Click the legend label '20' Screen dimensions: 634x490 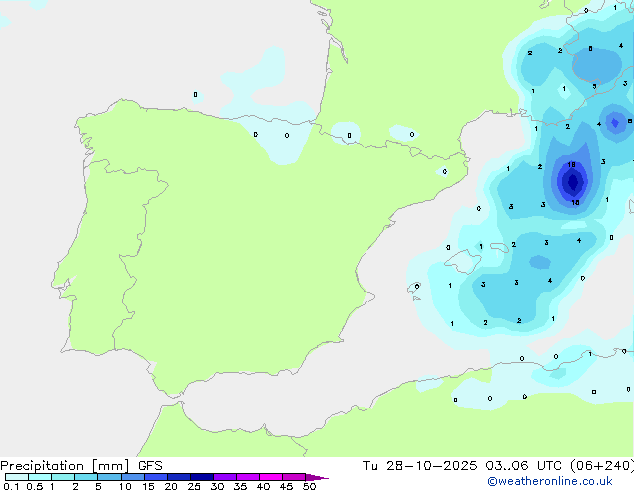[x=171, y=486]
